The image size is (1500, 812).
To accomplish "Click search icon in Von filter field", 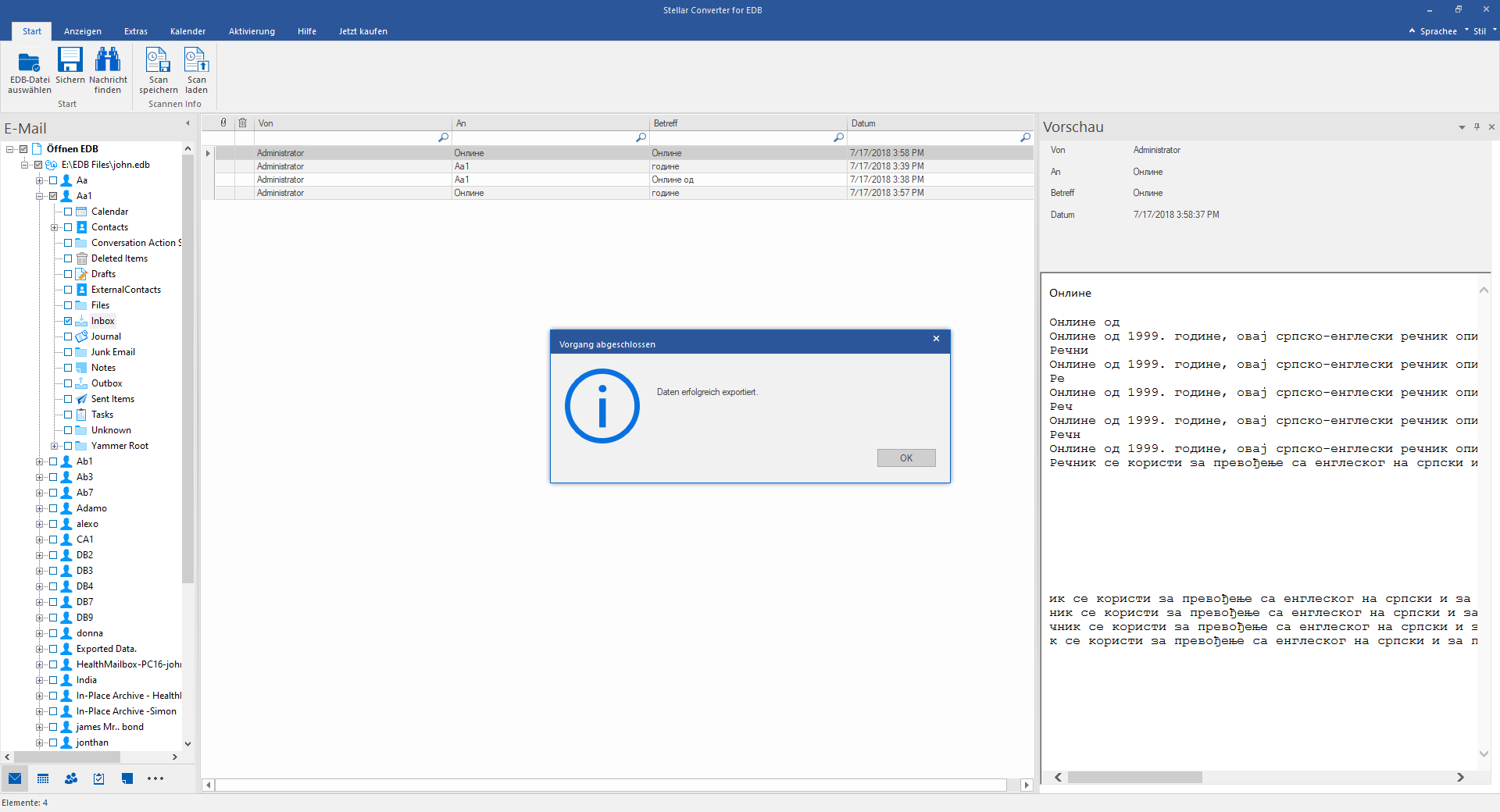I will 443,137.
